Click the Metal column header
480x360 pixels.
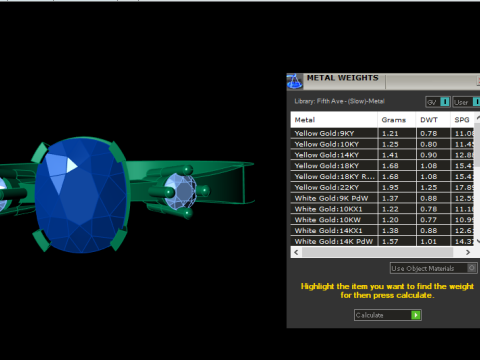click(334, 120)
